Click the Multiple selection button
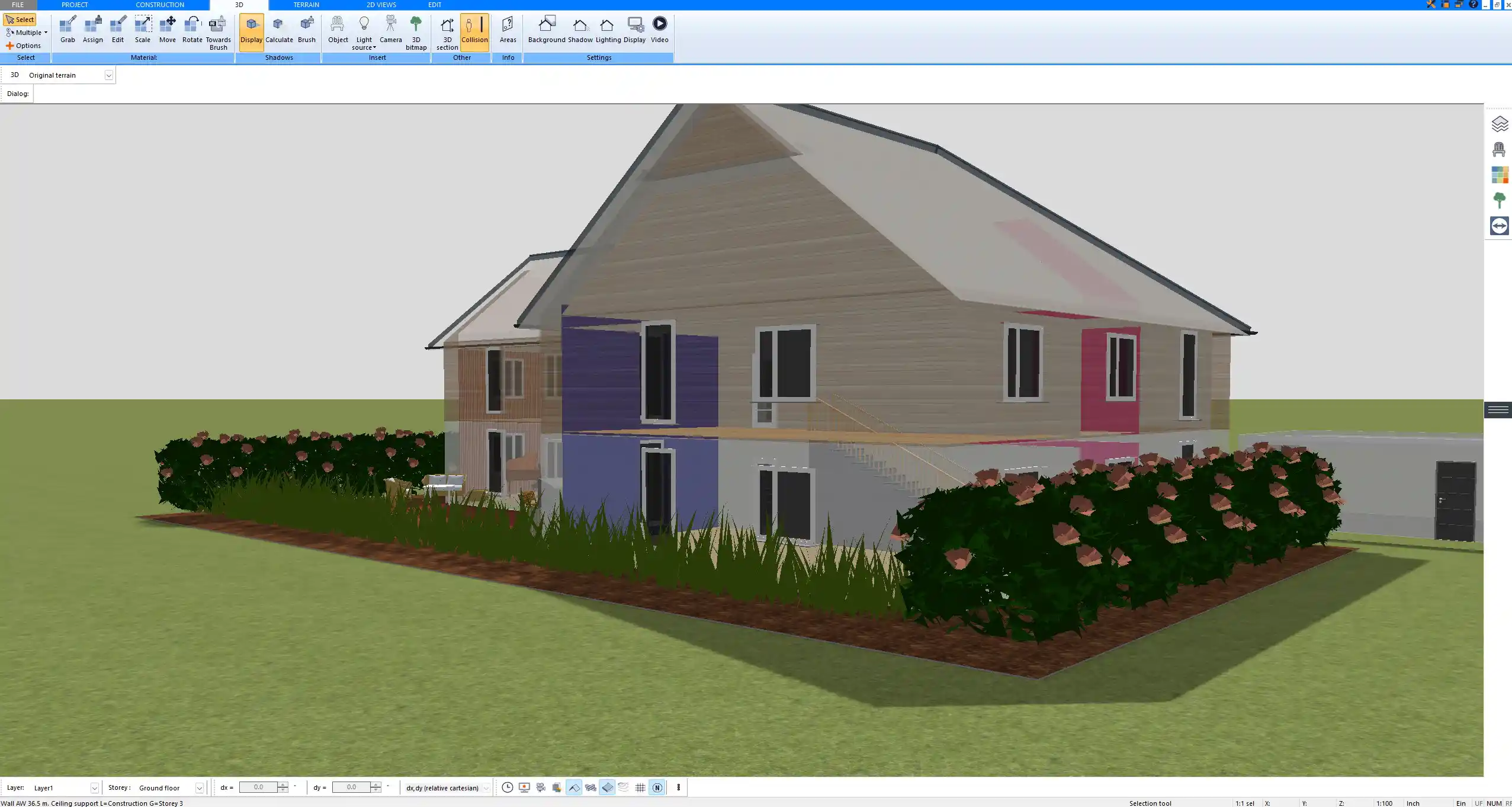This screenshot has height=807, width=1512. click(x=26, y=33)
